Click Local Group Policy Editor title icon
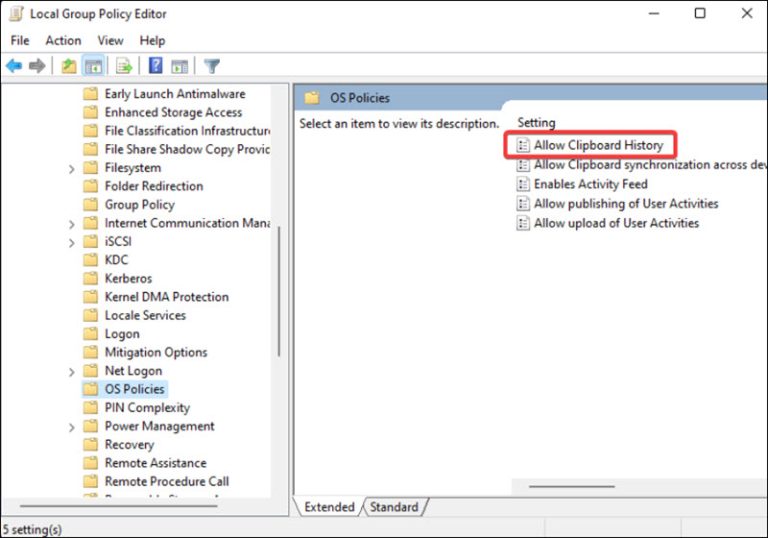 click(16, 14)
